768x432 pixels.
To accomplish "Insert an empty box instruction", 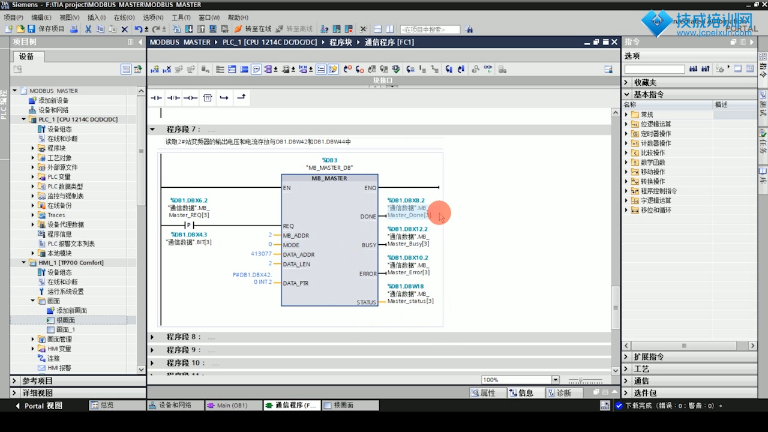I will click(208, 98).
